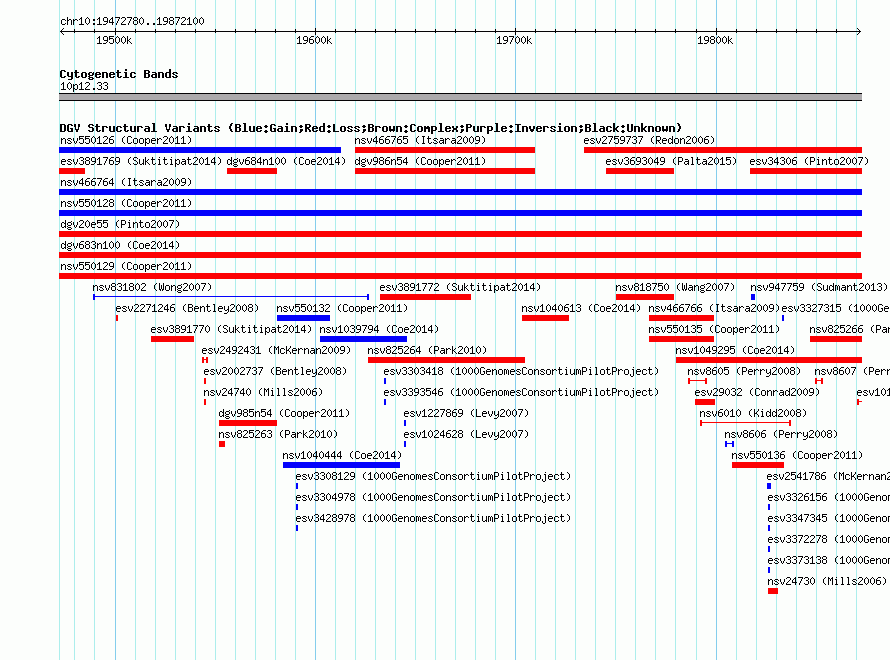Click nsv550129 (Cooper2011) label

coord(126,266)
